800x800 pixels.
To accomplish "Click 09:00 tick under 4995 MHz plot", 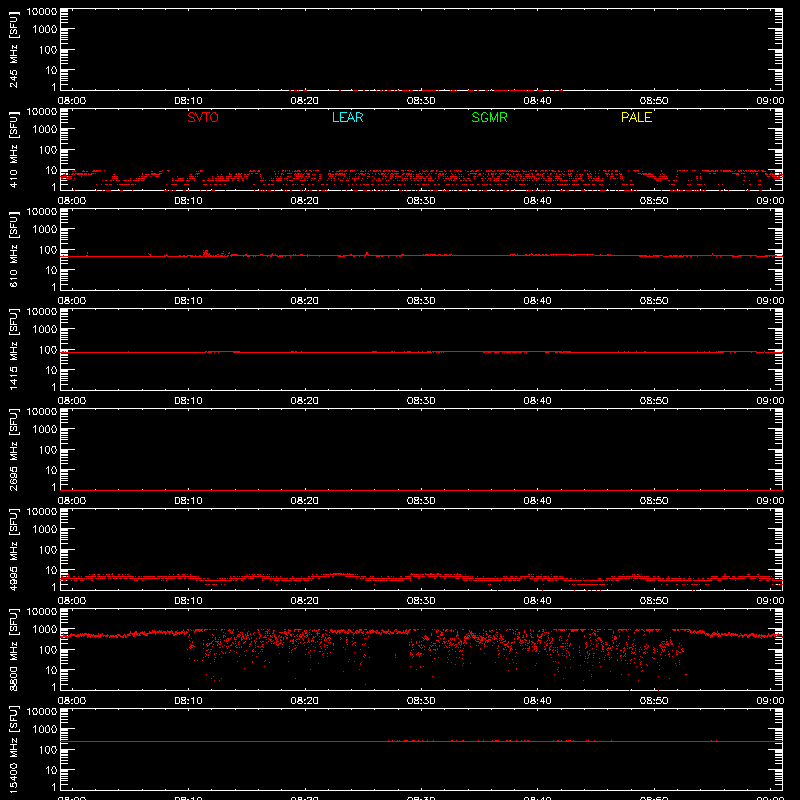I will coord(770,601).
